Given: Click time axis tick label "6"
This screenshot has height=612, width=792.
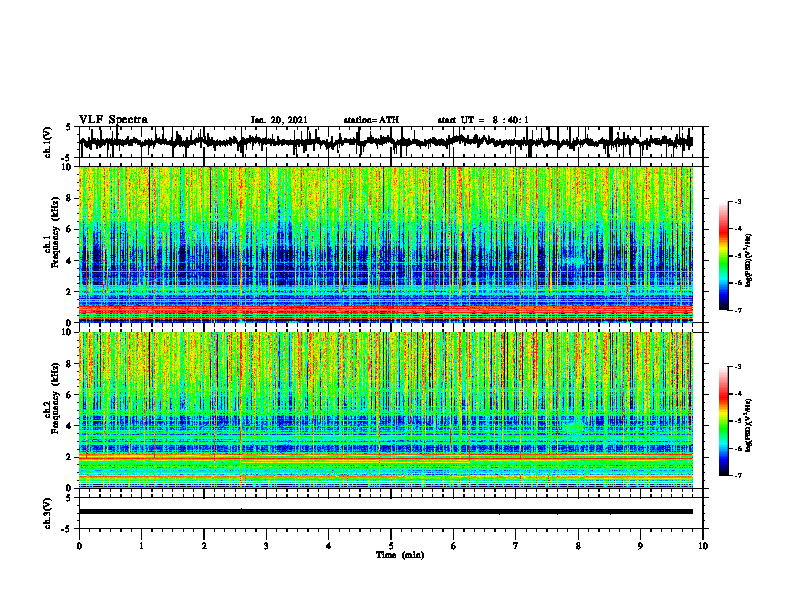Looking at the screenshot, I should click(454, 546).
